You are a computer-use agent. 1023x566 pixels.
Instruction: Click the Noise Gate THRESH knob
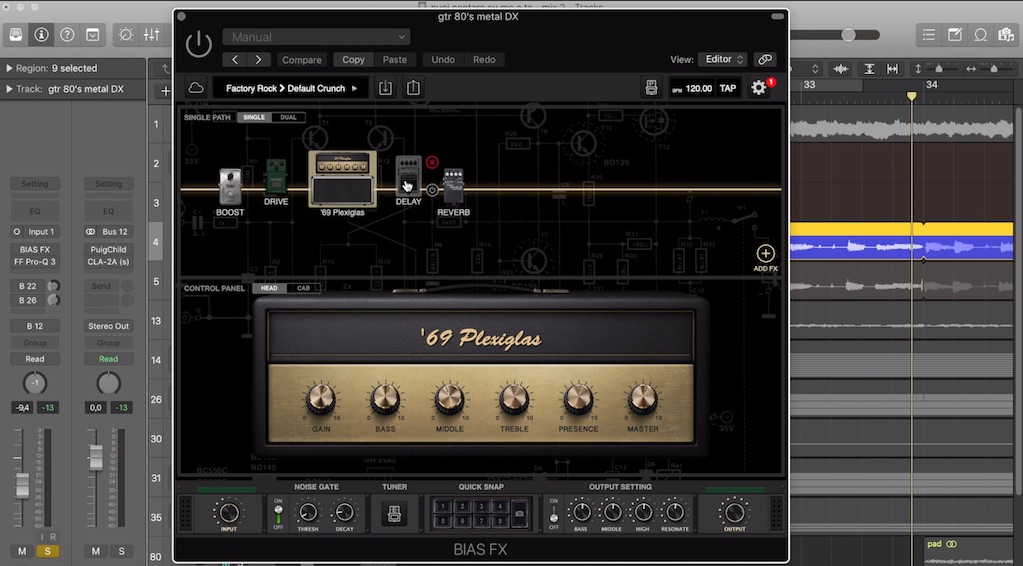click(308, 513)
